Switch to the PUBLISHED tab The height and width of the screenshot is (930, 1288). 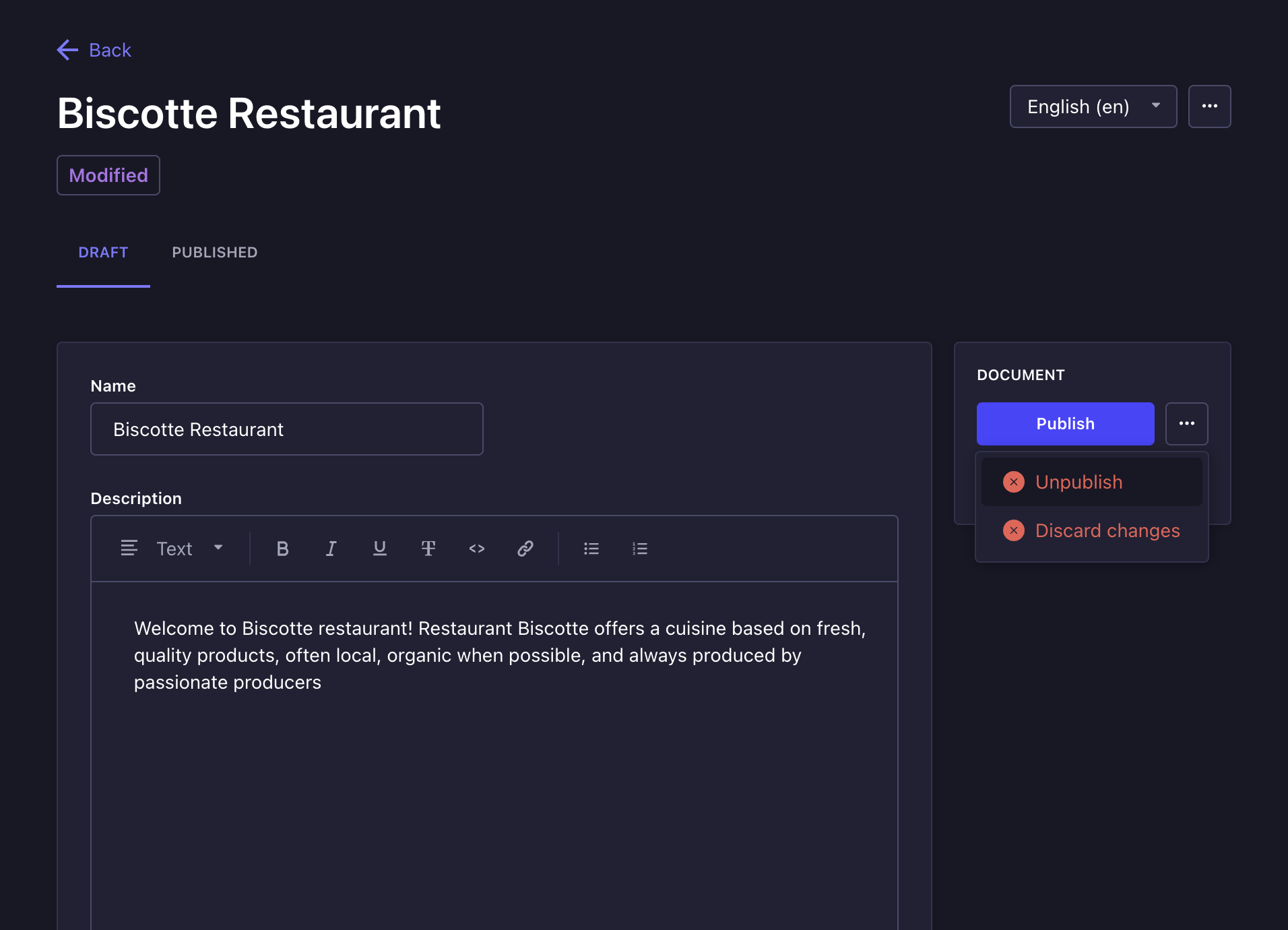[x=214, y=253]
